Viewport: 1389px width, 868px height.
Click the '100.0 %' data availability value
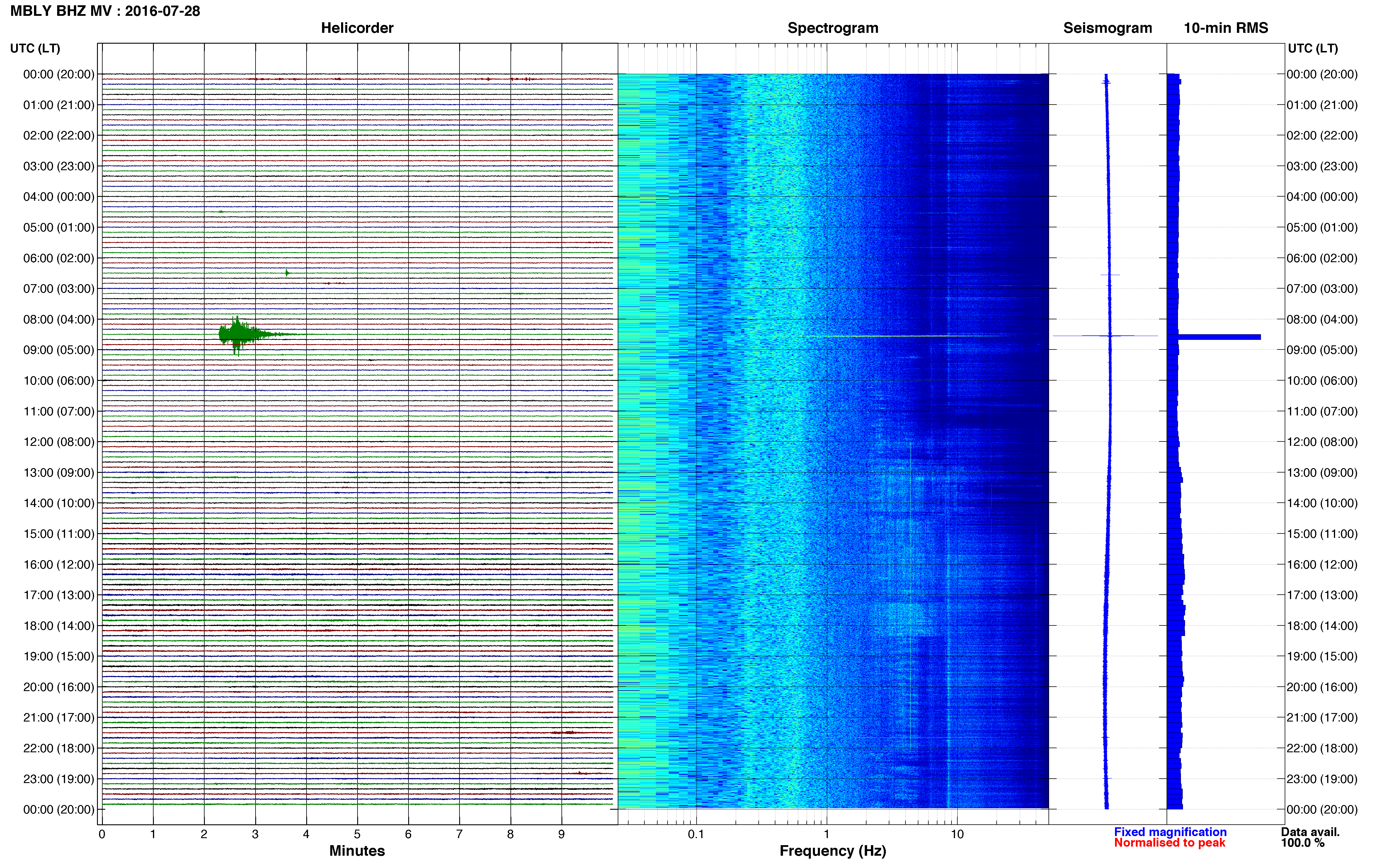[x=1303, y=843]
